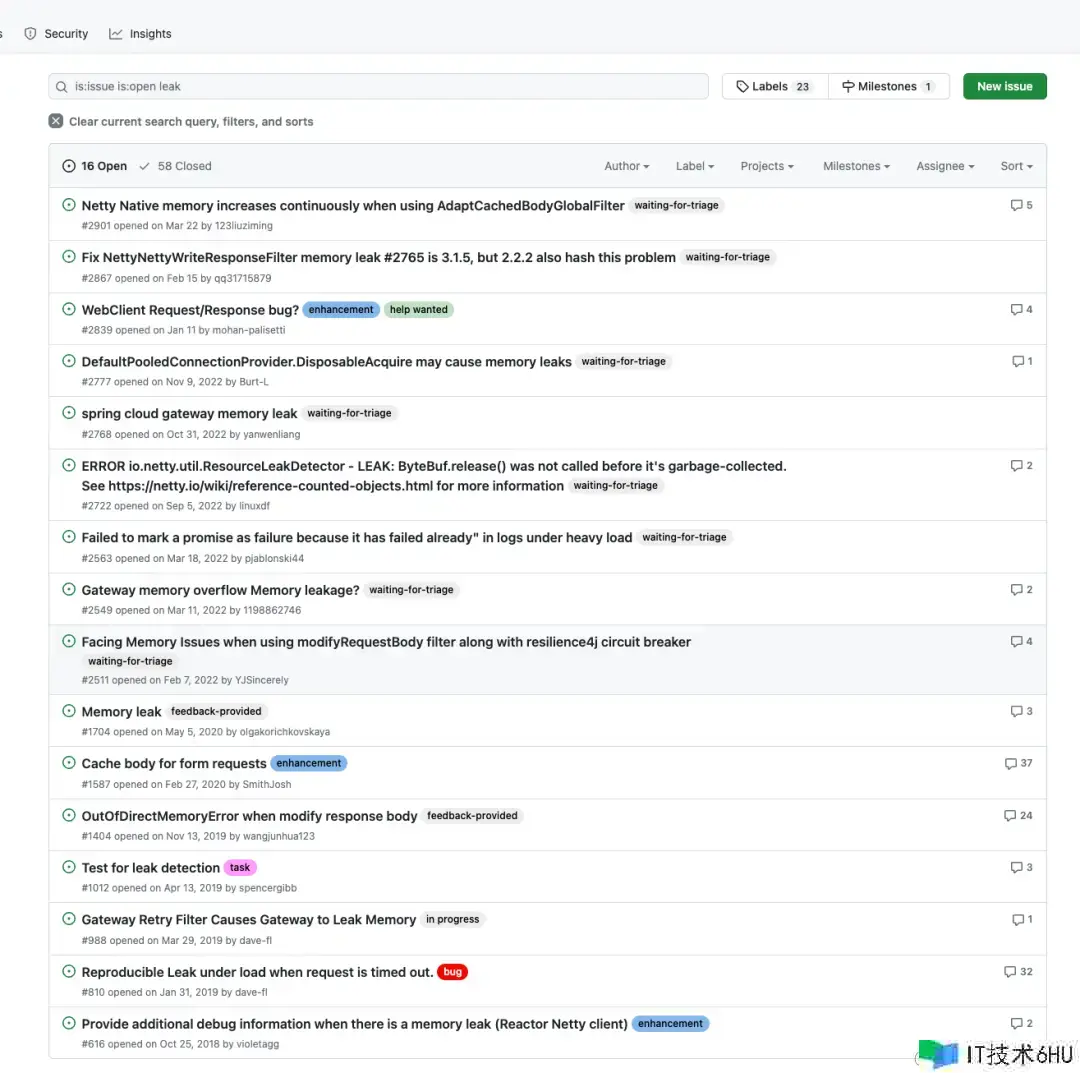Open 'spring cloud gateway memory leak' issue
The image size is (1080, 1073).
coord(189,414)
